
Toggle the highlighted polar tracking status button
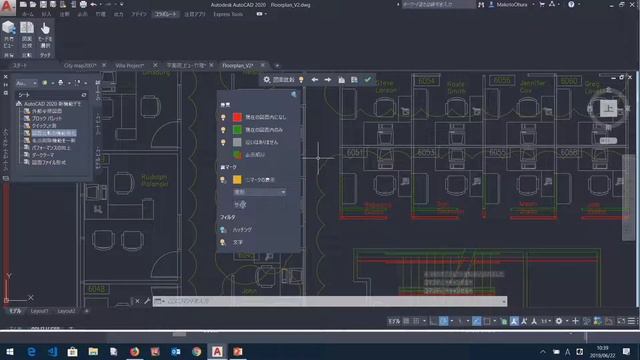point(444,321)
